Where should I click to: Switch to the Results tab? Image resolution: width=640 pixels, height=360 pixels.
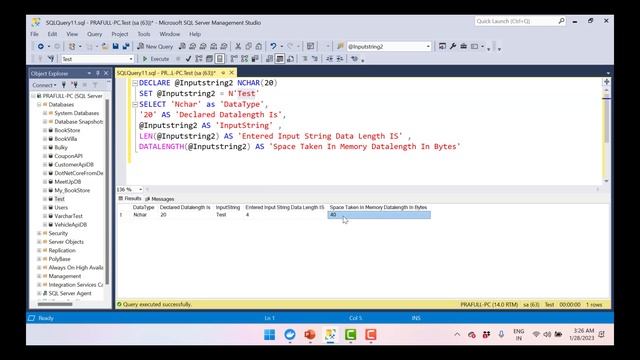click(130, 198)
